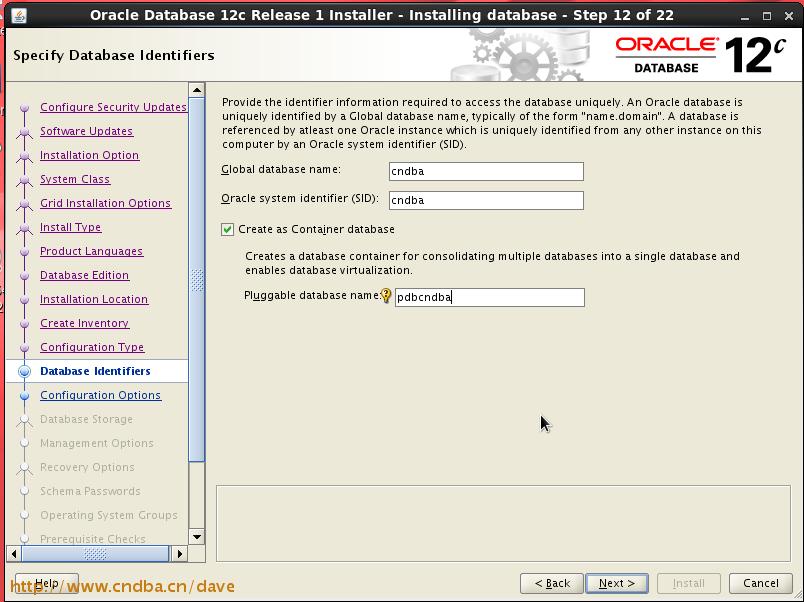Click the Next button

617,584
